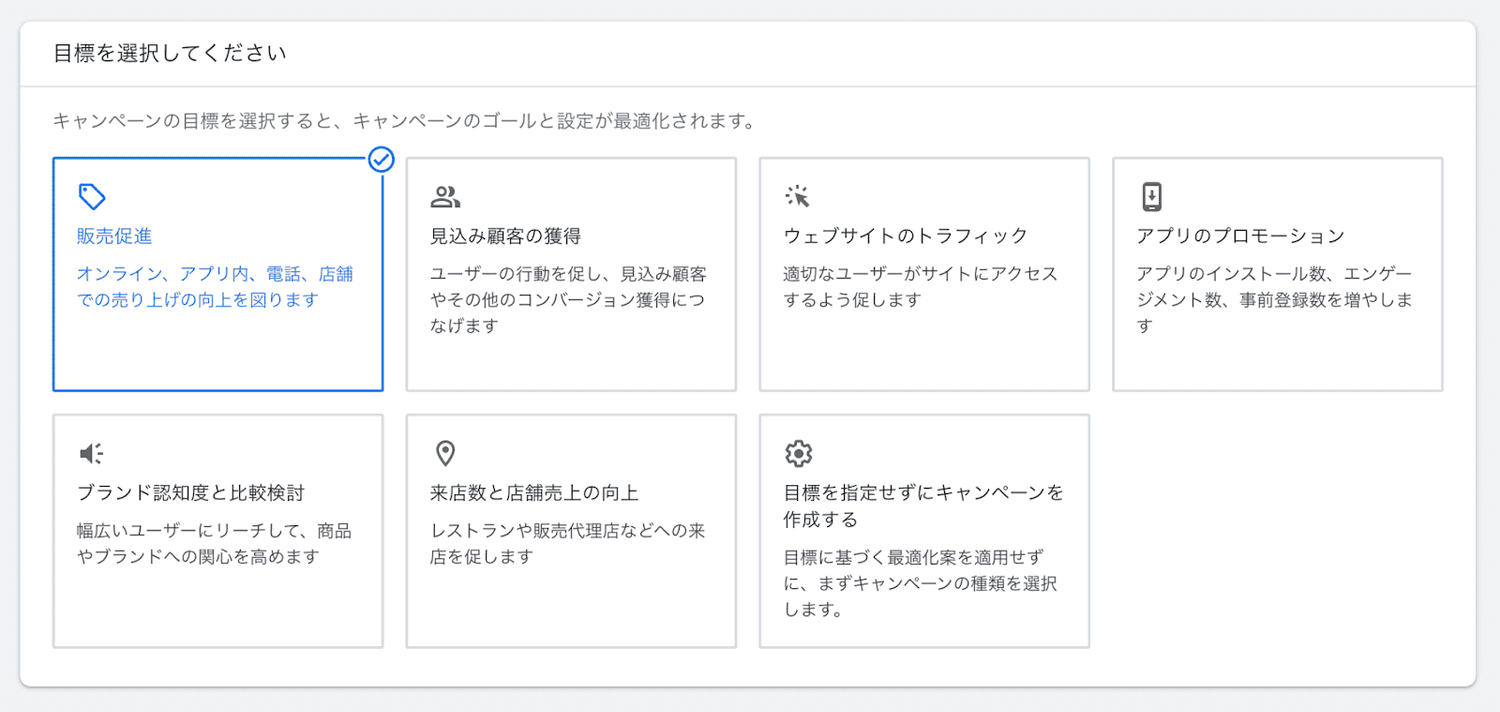Toggle the blue checkmark on 販売促進 card

click(x=381, y=159)
